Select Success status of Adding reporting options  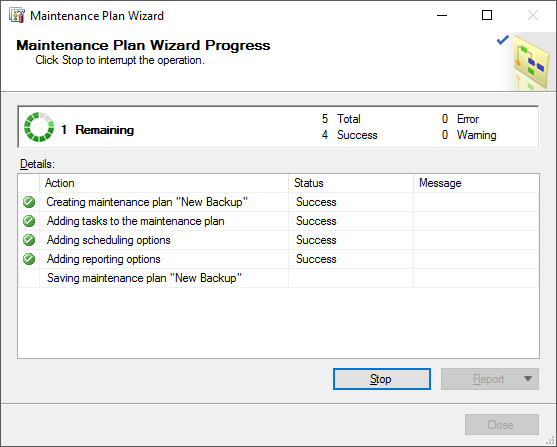tap(316, 259)
